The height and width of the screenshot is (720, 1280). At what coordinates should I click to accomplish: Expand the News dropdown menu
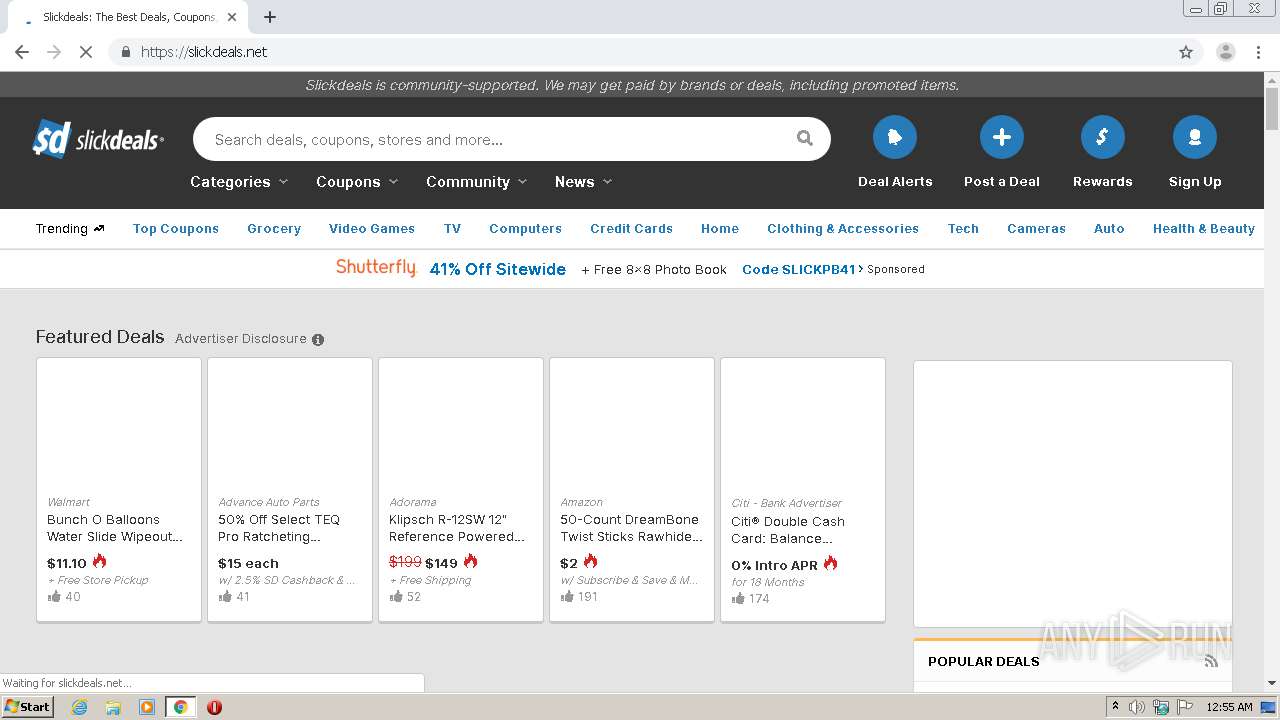click(584, 182)
